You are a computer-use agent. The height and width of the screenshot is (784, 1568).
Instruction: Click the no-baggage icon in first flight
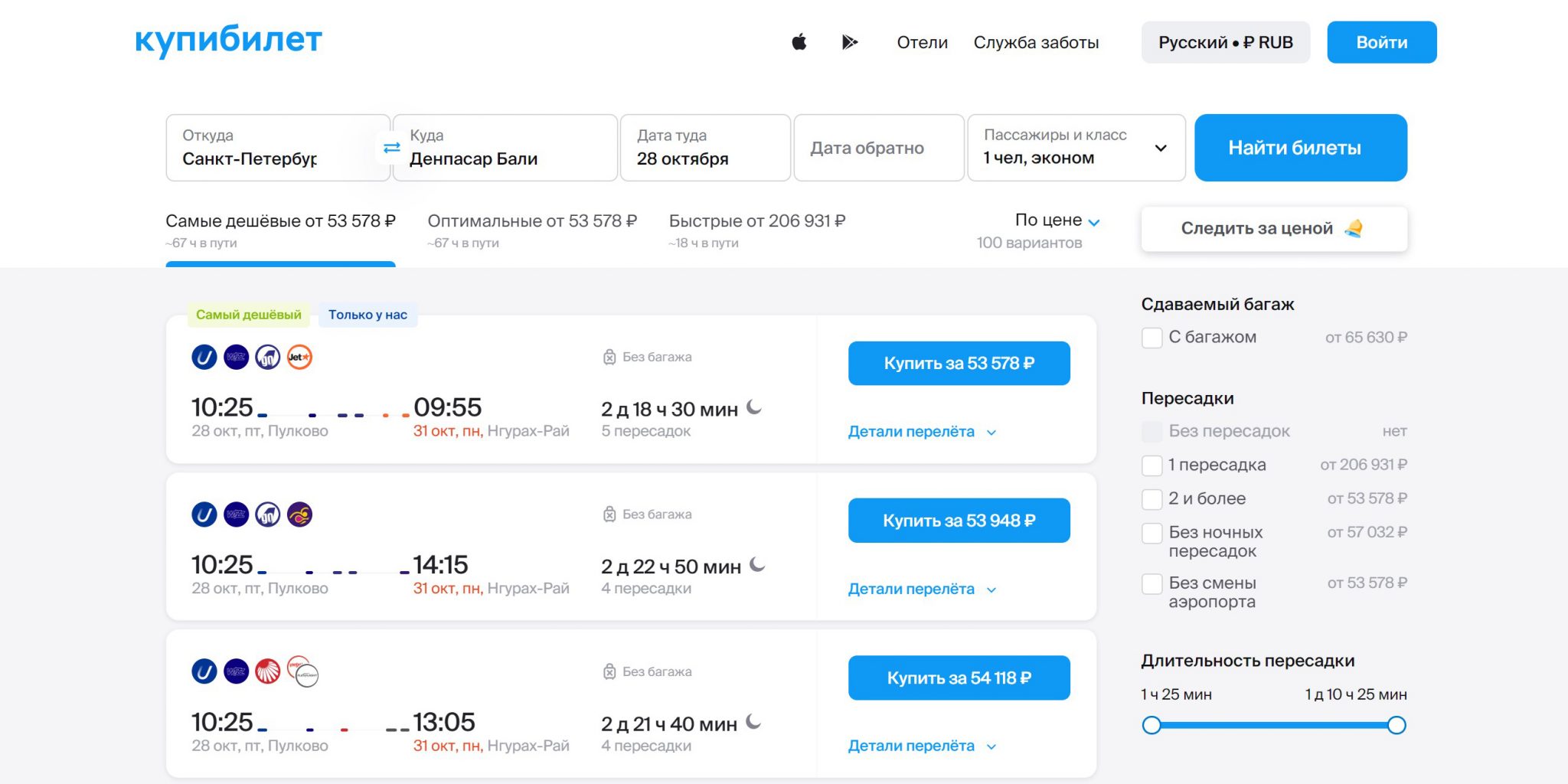coord(609,358)
